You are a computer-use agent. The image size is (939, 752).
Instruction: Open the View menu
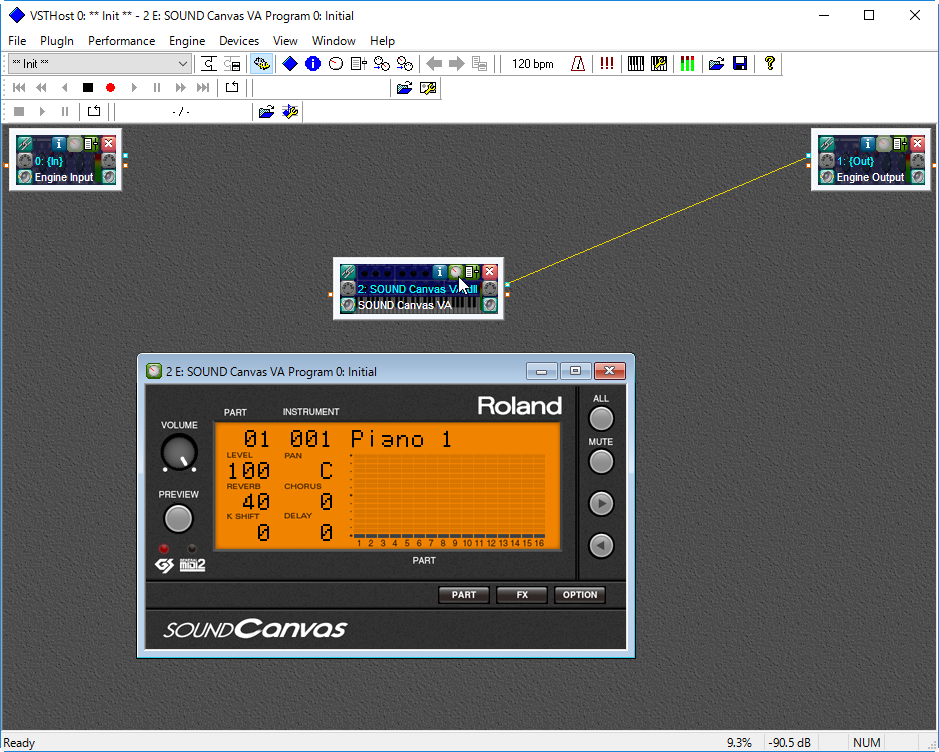tap(285, 41)
